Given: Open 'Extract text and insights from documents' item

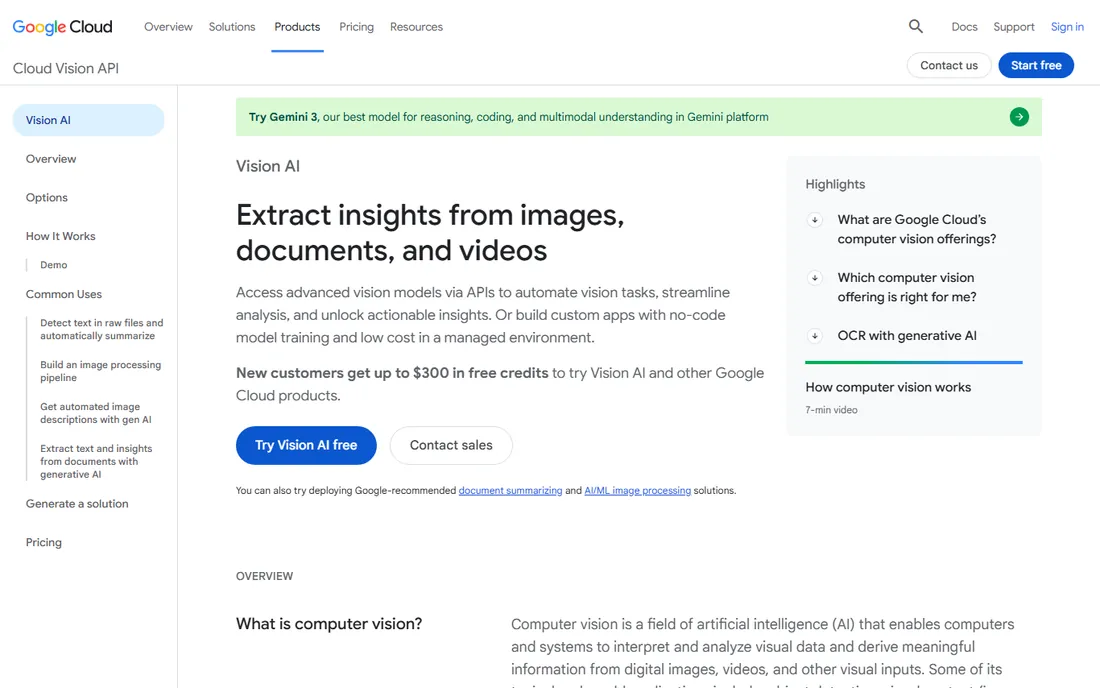Looking at the screenshot, I should point(96,461).
